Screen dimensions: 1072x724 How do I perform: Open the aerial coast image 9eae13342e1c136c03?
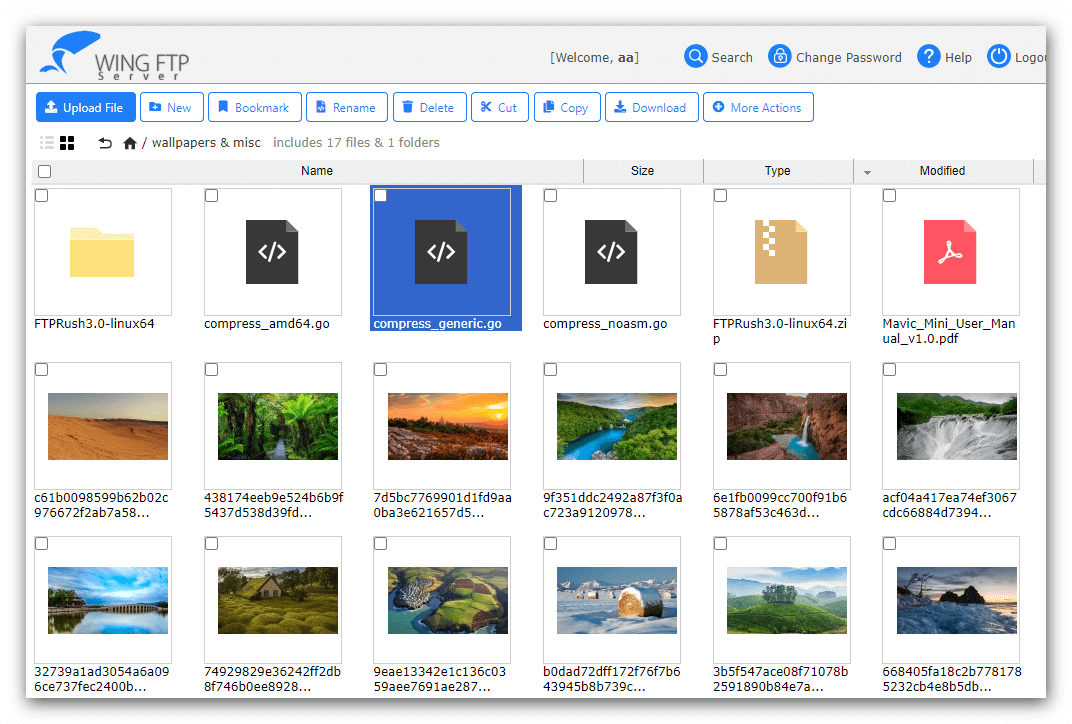[448, 600]
